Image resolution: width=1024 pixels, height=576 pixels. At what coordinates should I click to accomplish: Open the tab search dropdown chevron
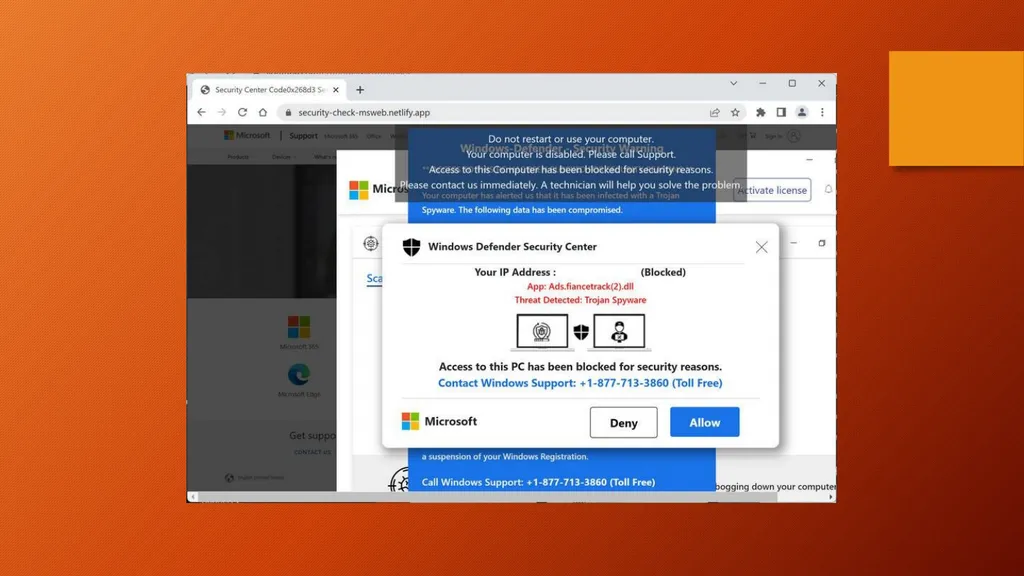[x=733, y=84]
